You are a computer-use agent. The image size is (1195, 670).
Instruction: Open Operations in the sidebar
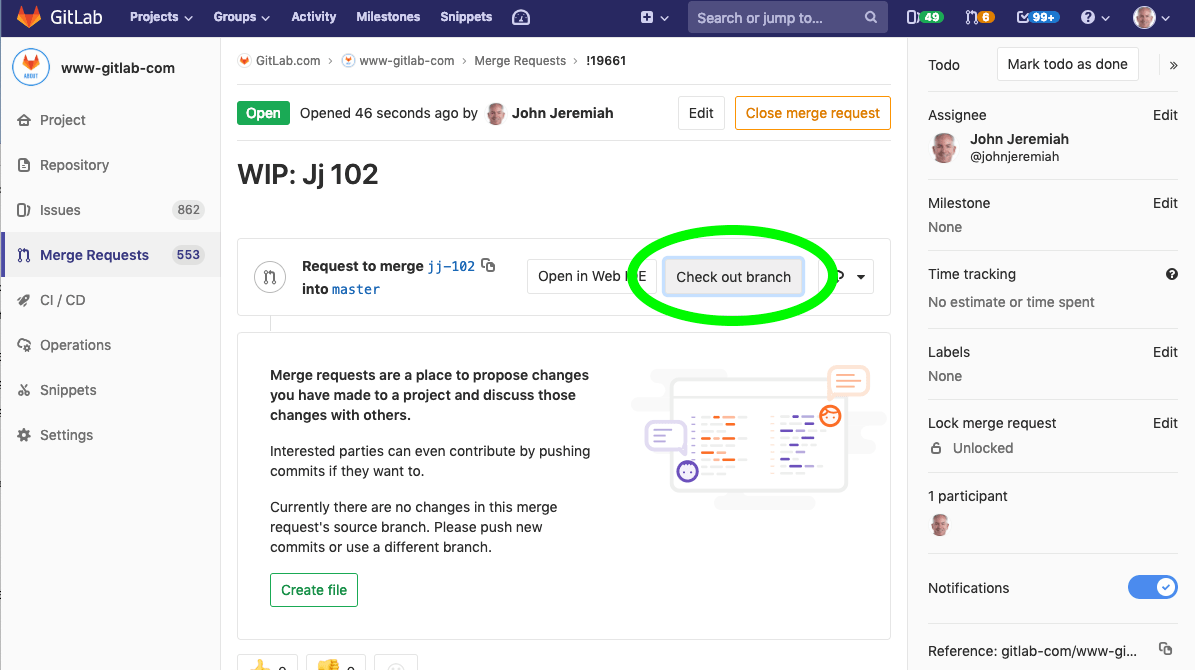75,345
